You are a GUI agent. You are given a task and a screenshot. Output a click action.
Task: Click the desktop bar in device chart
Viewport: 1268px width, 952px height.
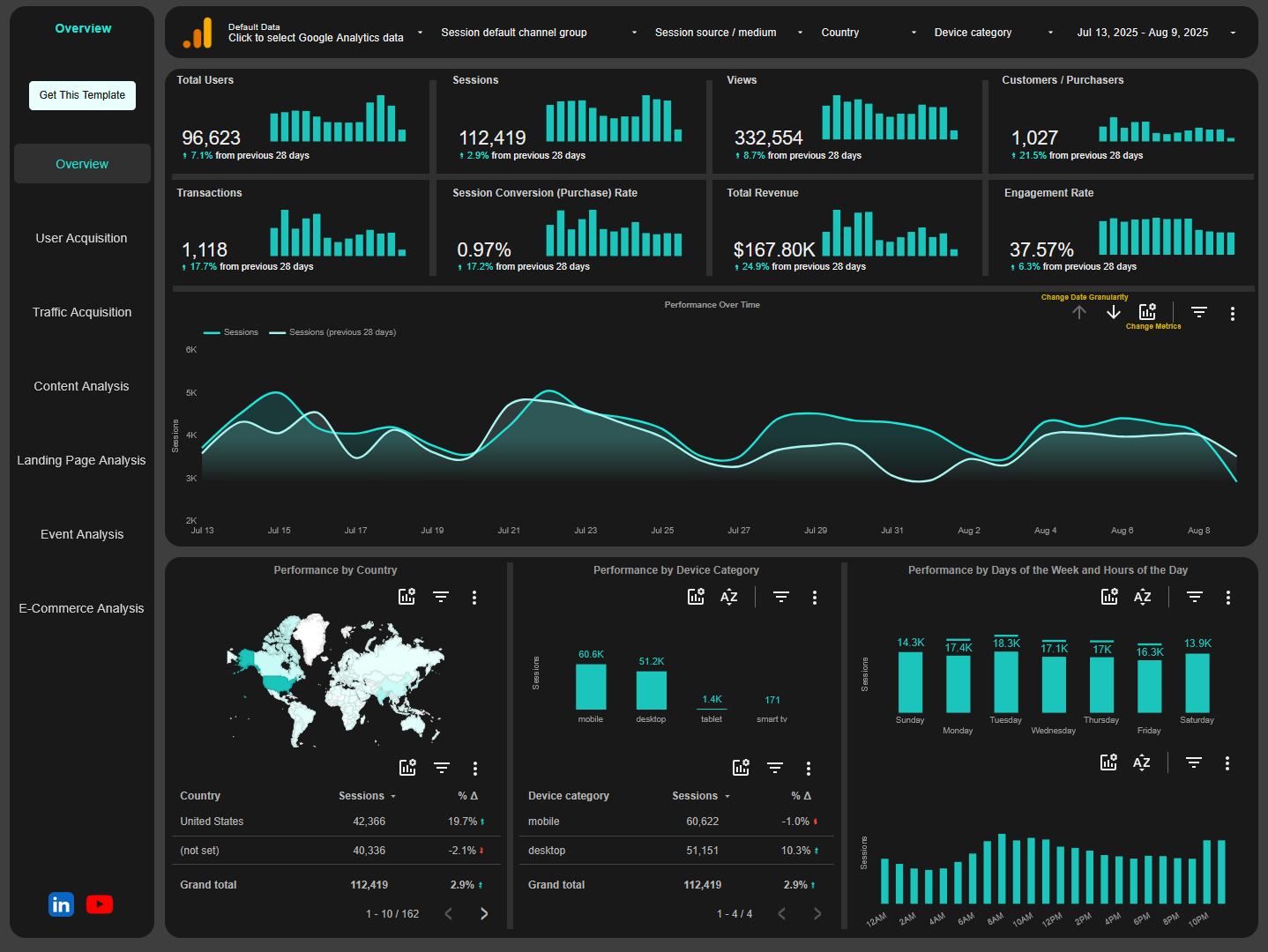(652, 690)
